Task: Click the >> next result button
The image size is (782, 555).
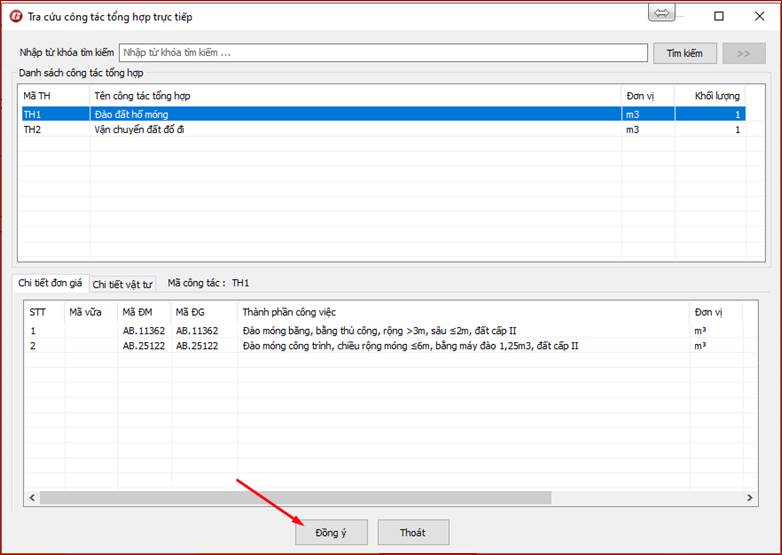Action: [744, 53]
